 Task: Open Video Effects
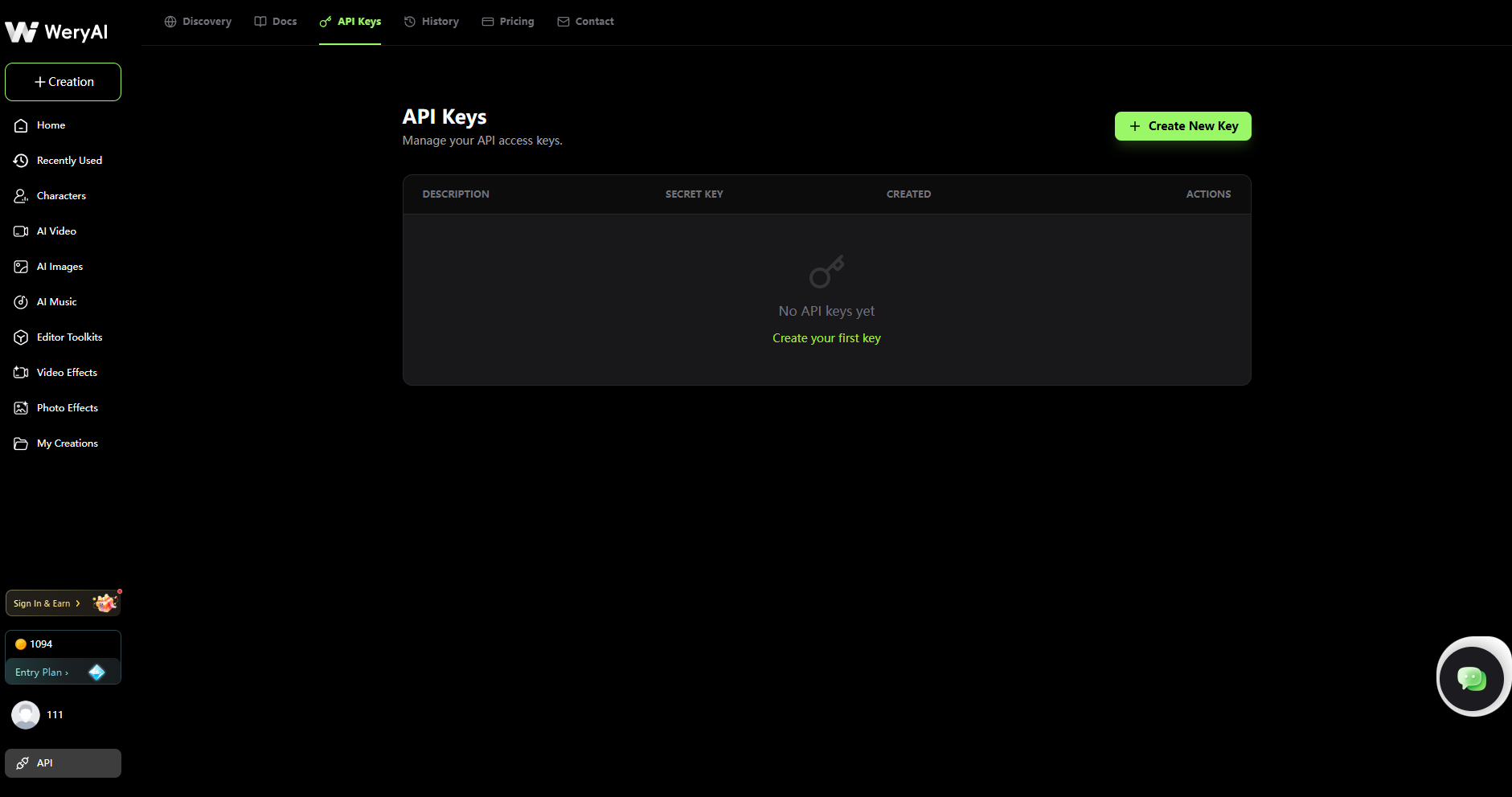tap(67, 372)
